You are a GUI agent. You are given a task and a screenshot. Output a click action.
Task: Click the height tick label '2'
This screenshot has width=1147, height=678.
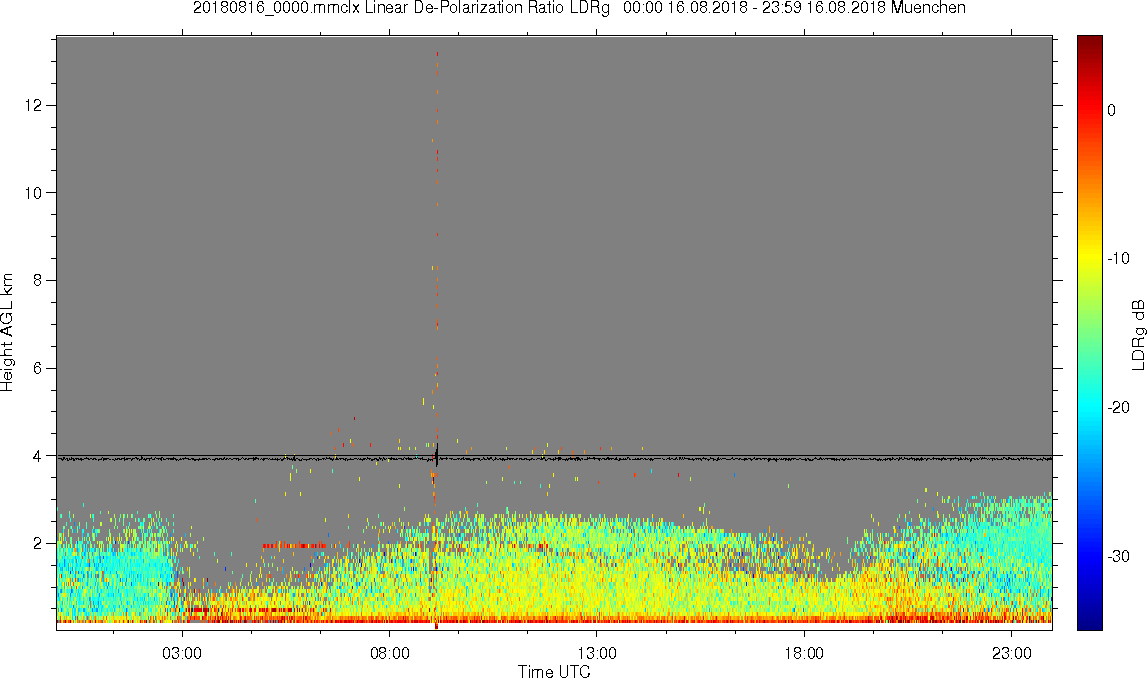[38, 543]
